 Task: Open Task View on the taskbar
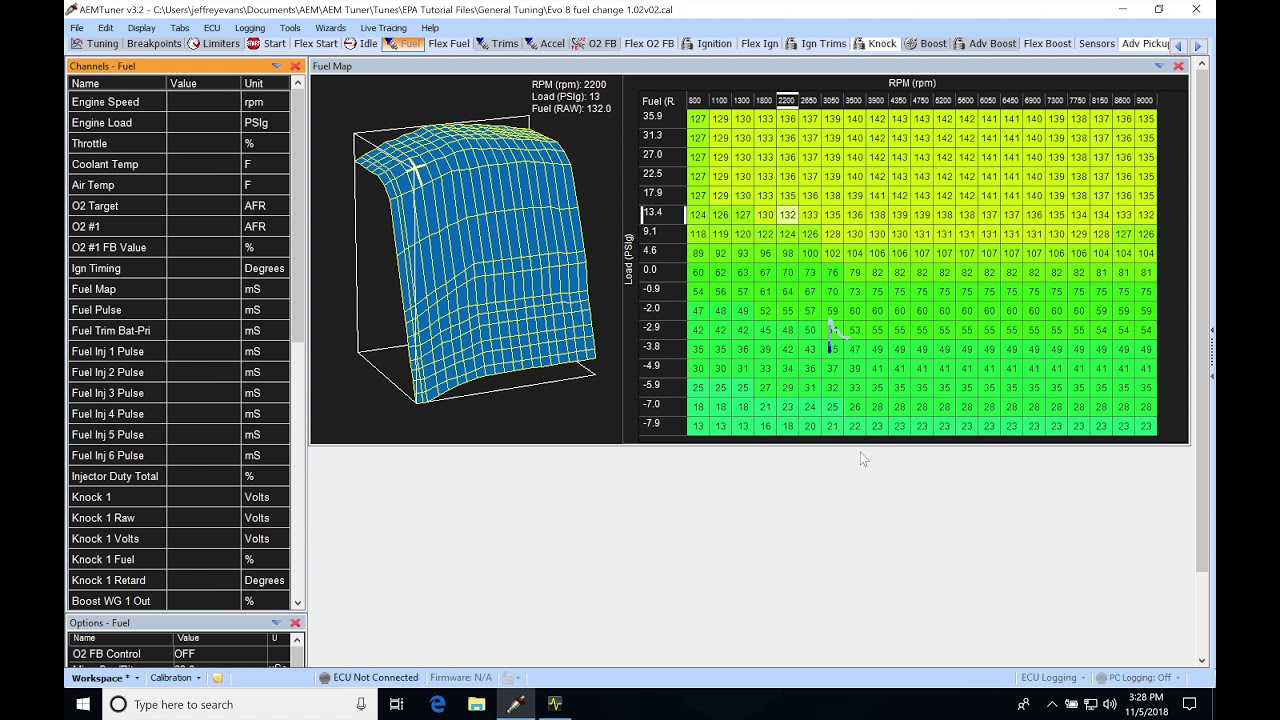coord(397,704)
